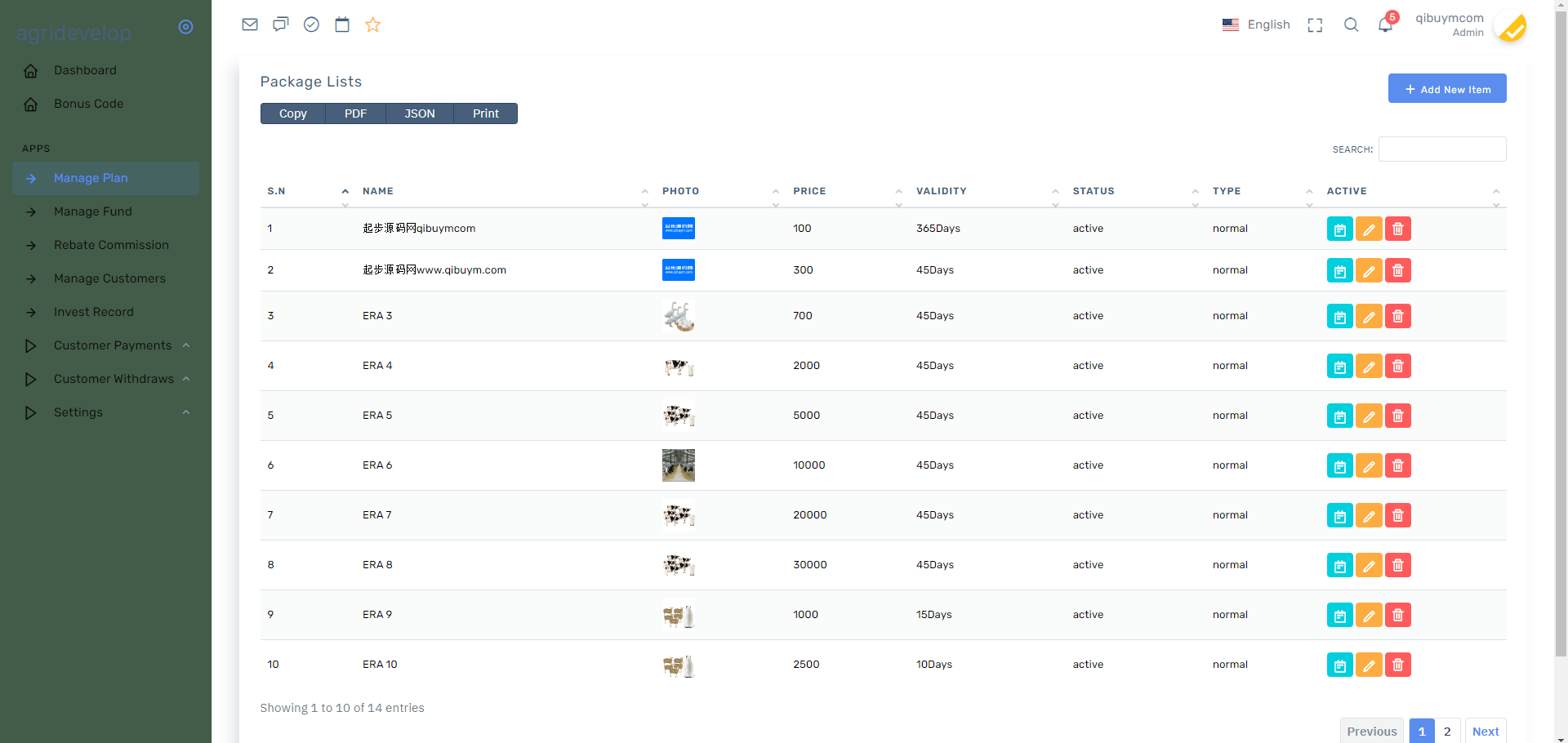1568x743 pixels.
Task: Click the Previous pagination button
Action: pyautogui.click(x=1372, y=732)
